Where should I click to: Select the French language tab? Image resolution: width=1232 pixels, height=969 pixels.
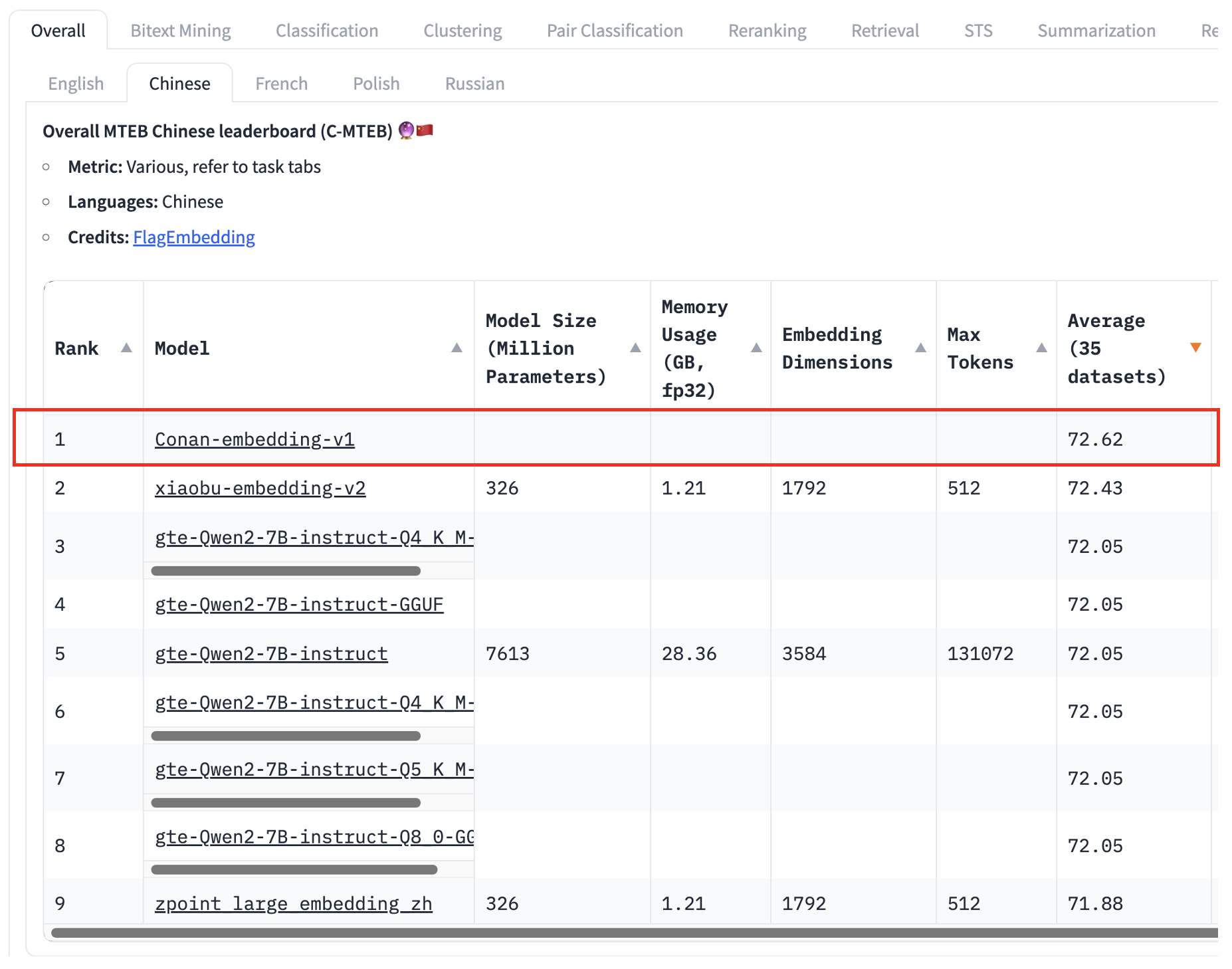point(281,83)
